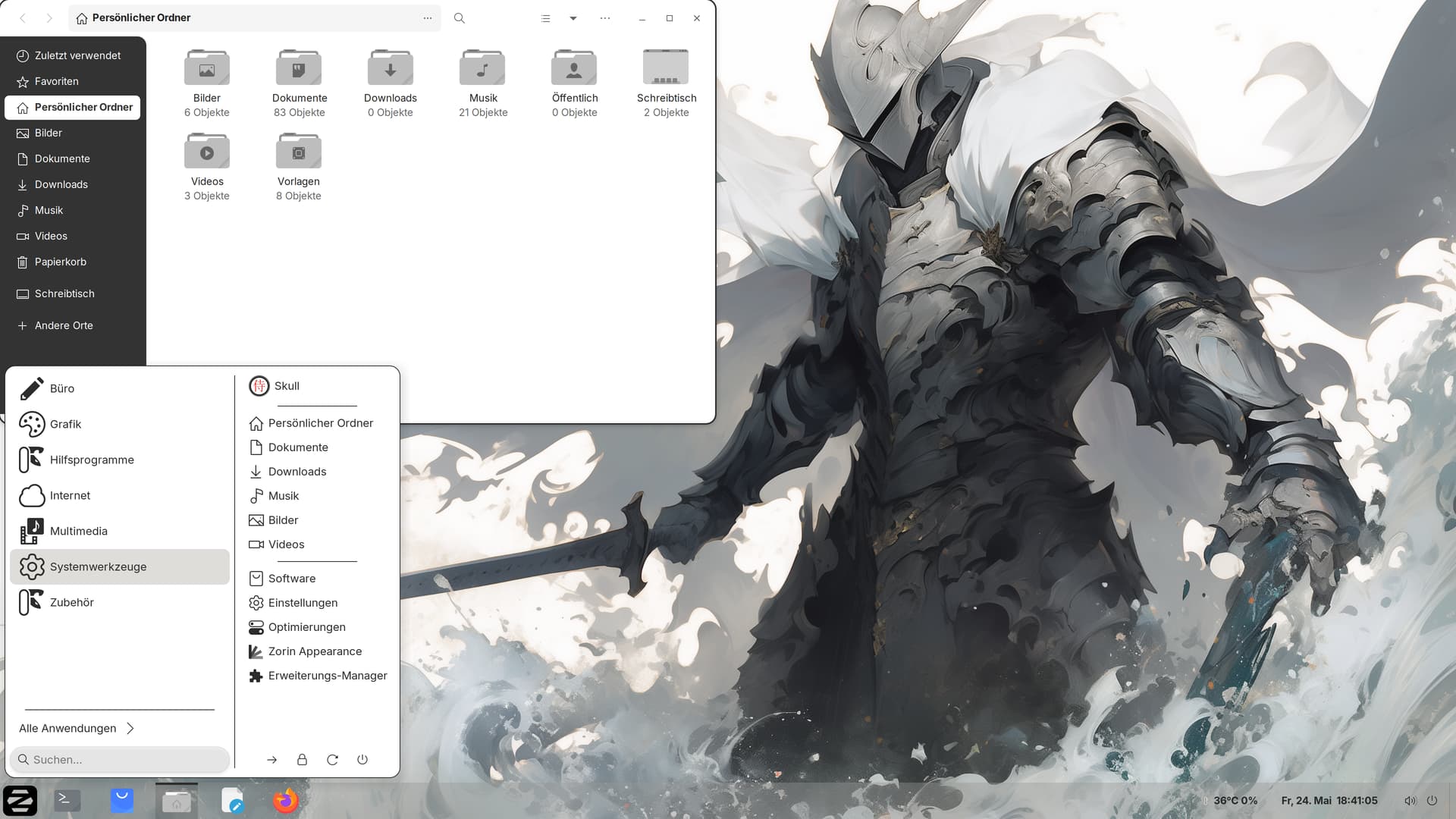This screenshot has width=1456, height=819.
Task: Select Dokumente in Files sidebar
Action: point(73,158)
